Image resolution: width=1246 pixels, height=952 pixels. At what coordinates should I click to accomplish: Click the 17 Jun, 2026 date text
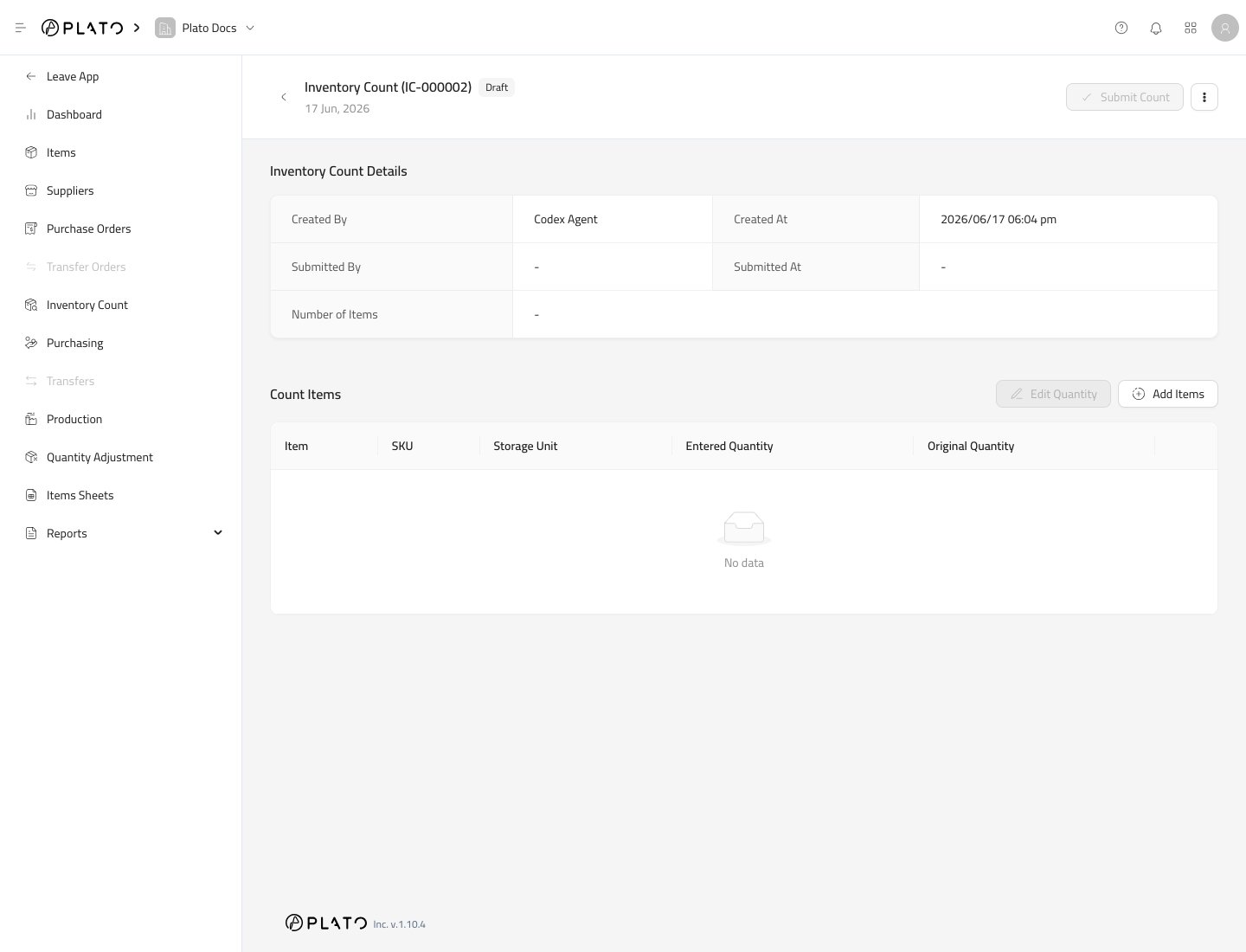(337, 108)
